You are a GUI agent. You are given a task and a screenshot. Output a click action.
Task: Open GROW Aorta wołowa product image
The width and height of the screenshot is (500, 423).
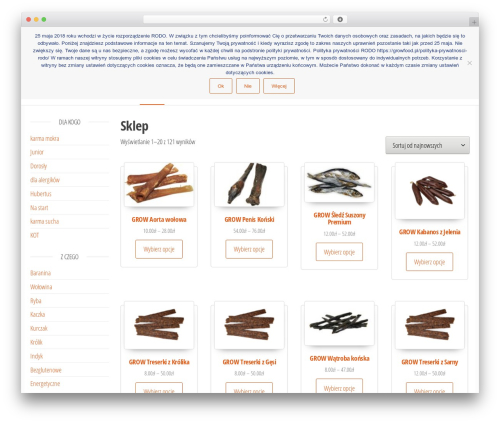(159, 184)
